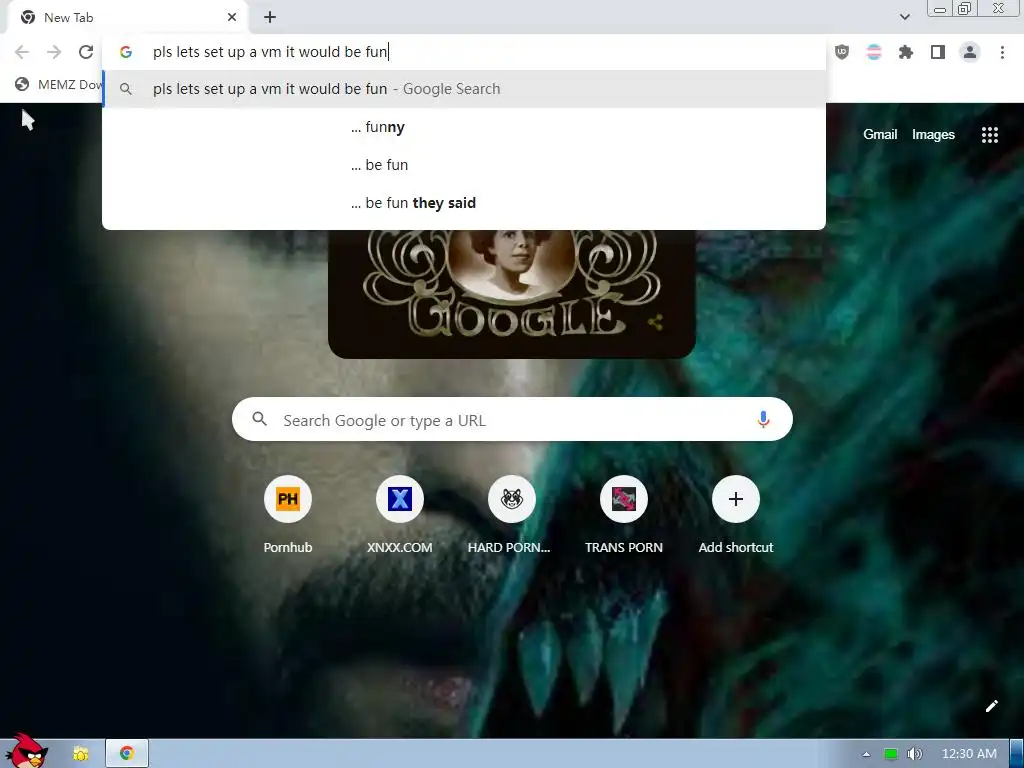The image size is (1024, 768).
Task: Customize this page with the pencil icon
Action: pyautogui.click(x=991, y=706)
